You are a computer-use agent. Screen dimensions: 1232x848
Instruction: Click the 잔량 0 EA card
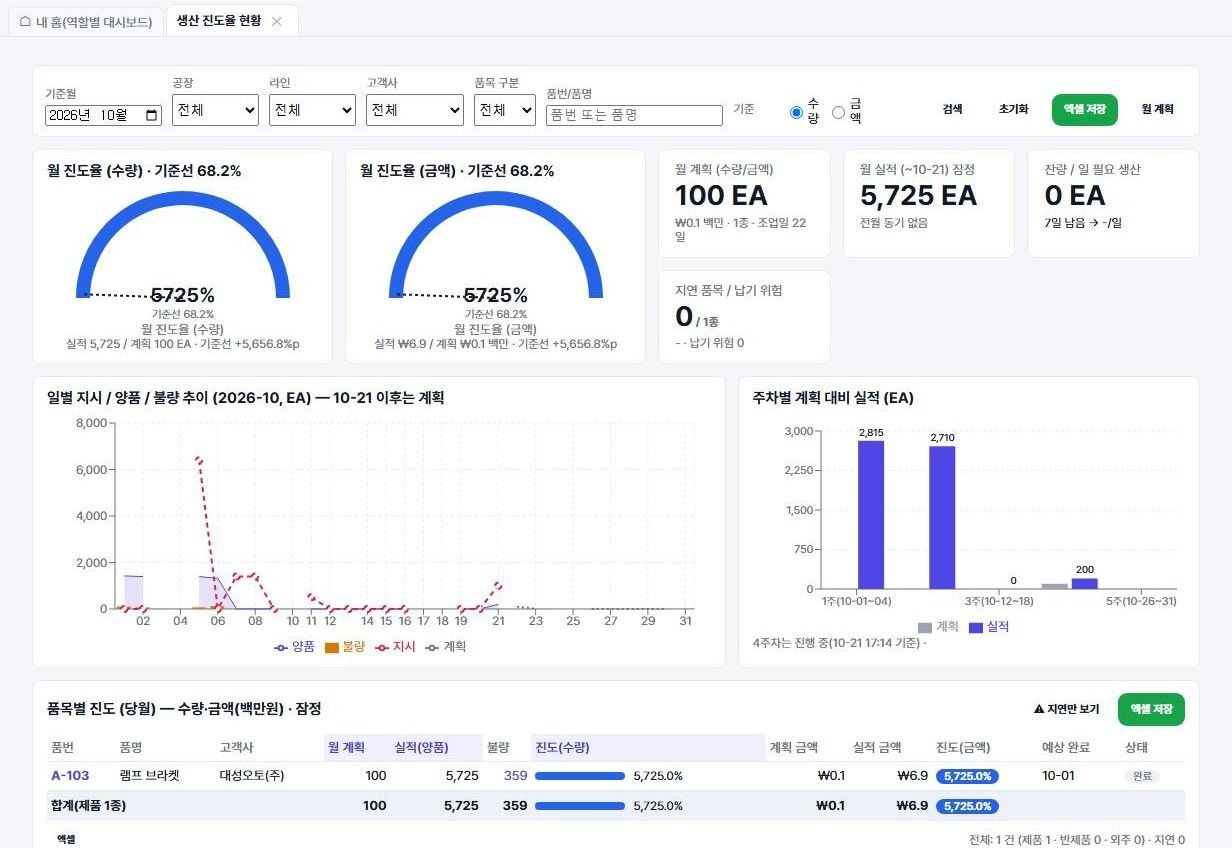click(x=1113, y=204)
